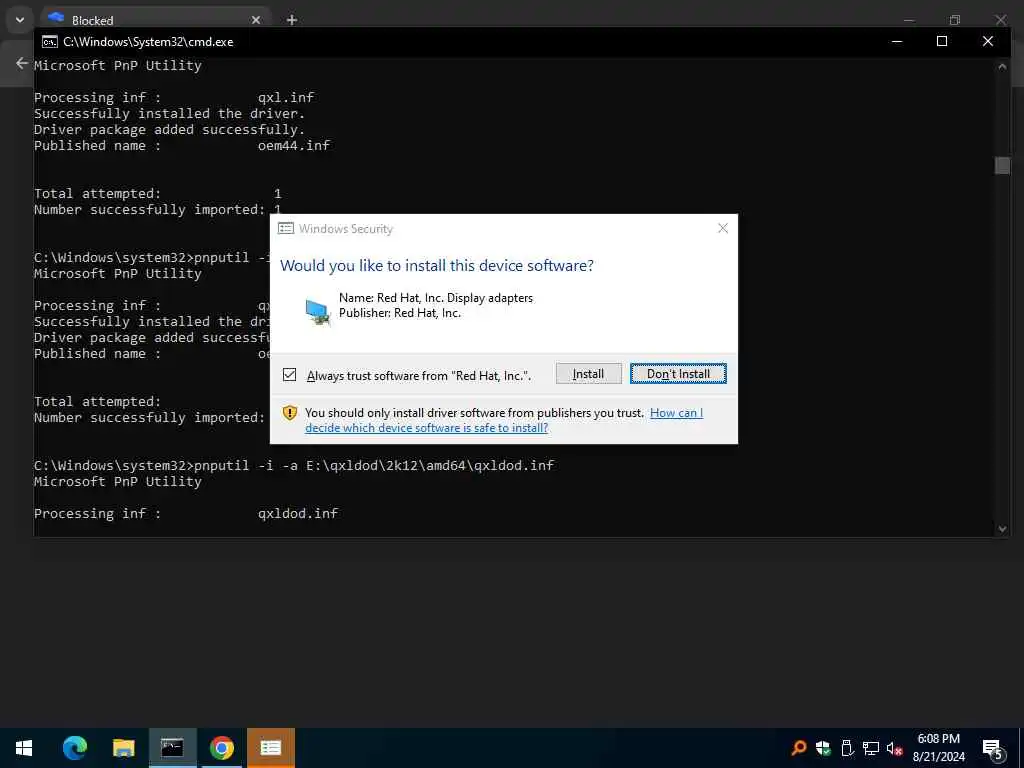Open the Windows Security shield tray icon

tap(823, 748)
